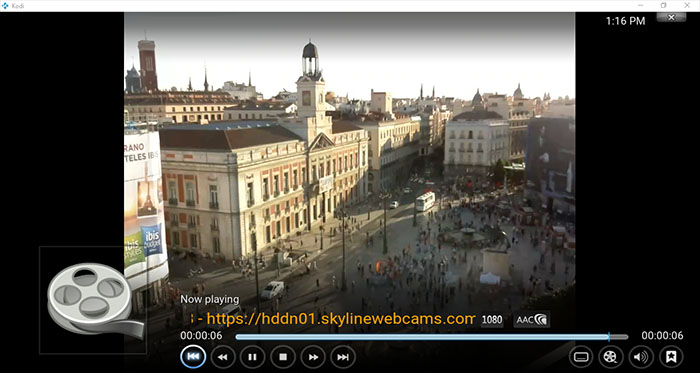This screenshot has height=373, width=700.
Task: Click the total duration time right
Action: [662, 336]
